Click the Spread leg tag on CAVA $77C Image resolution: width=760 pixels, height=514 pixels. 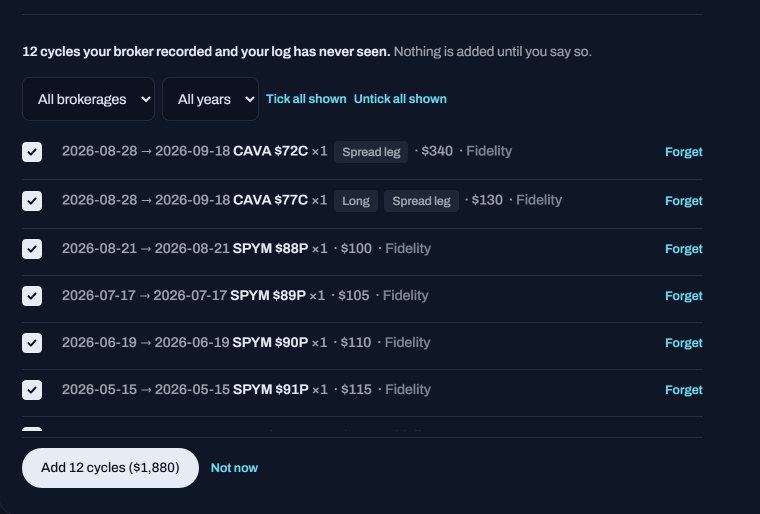(x=421, y=201)
